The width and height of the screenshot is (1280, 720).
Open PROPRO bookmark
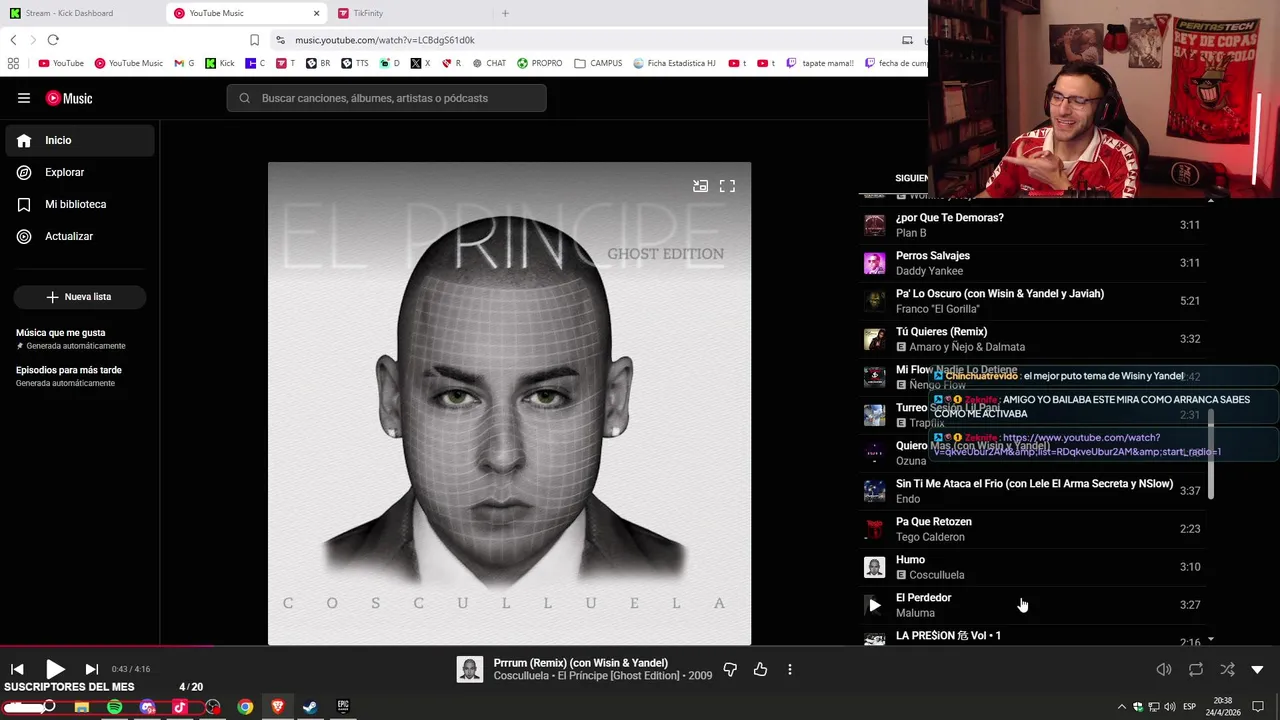[x=539, y=63]
